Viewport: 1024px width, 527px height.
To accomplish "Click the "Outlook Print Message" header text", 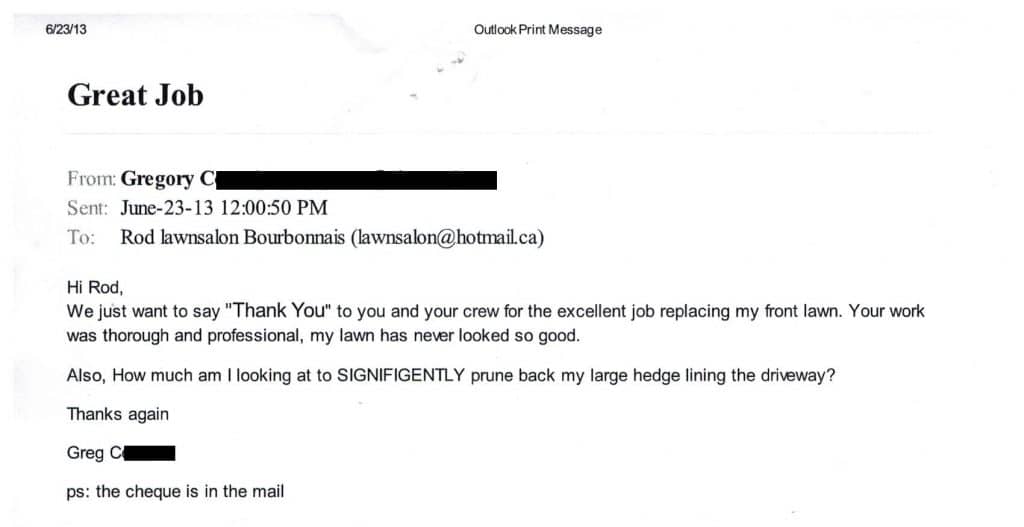I will (x=538, y=29).
